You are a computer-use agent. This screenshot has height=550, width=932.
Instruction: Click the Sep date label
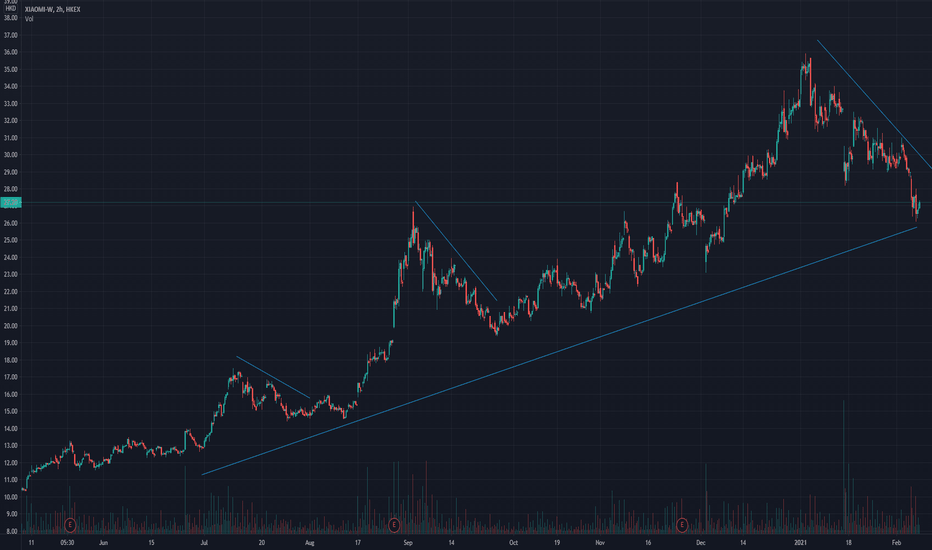[x=408, y=543]
